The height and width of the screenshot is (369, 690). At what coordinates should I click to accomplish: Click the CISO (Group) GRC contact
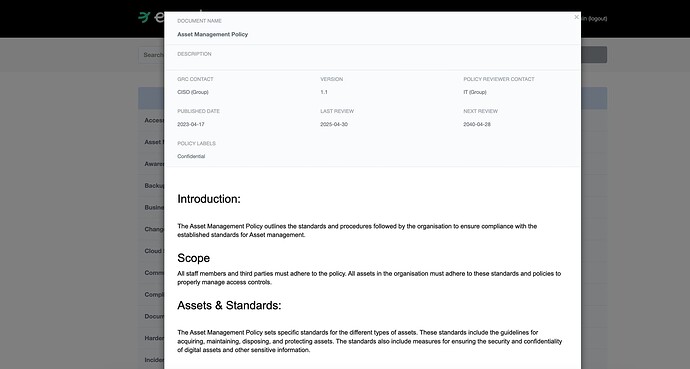click(x=193, y=92)
